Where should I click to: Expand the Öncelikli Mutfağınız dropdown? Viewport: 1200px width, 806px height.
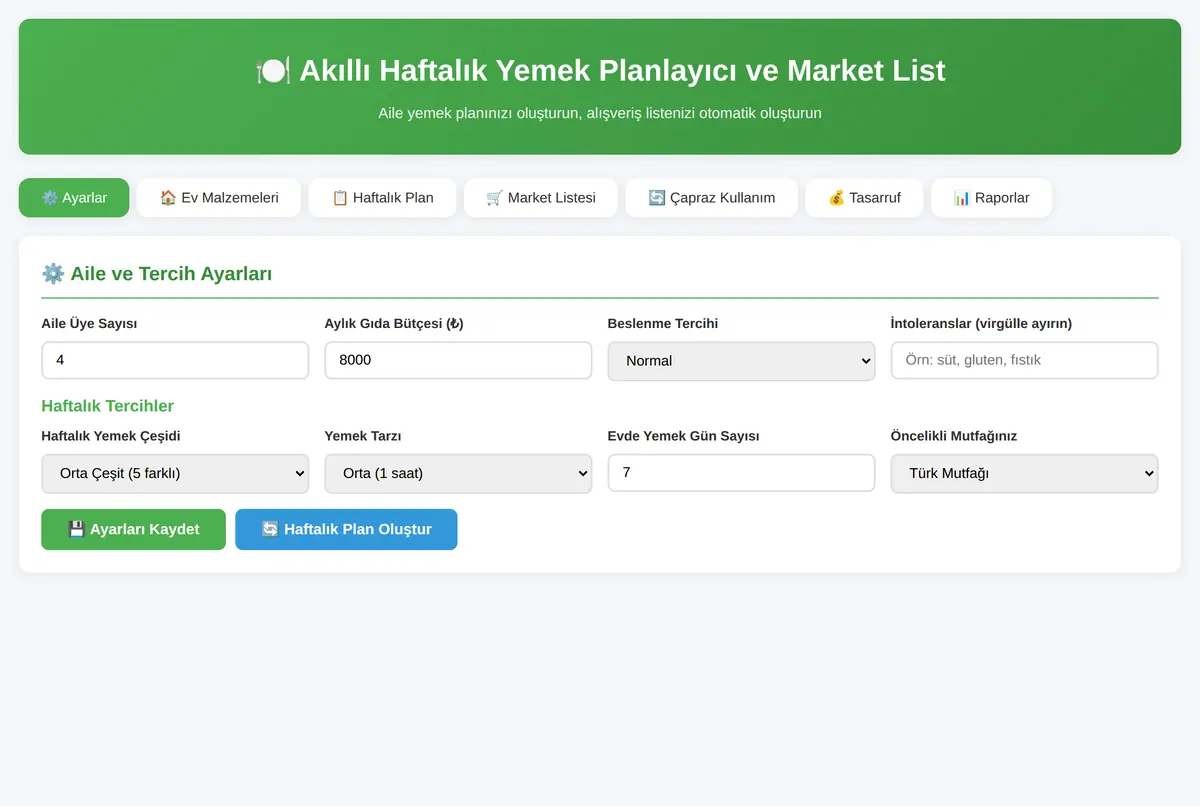coord(1024,474)
